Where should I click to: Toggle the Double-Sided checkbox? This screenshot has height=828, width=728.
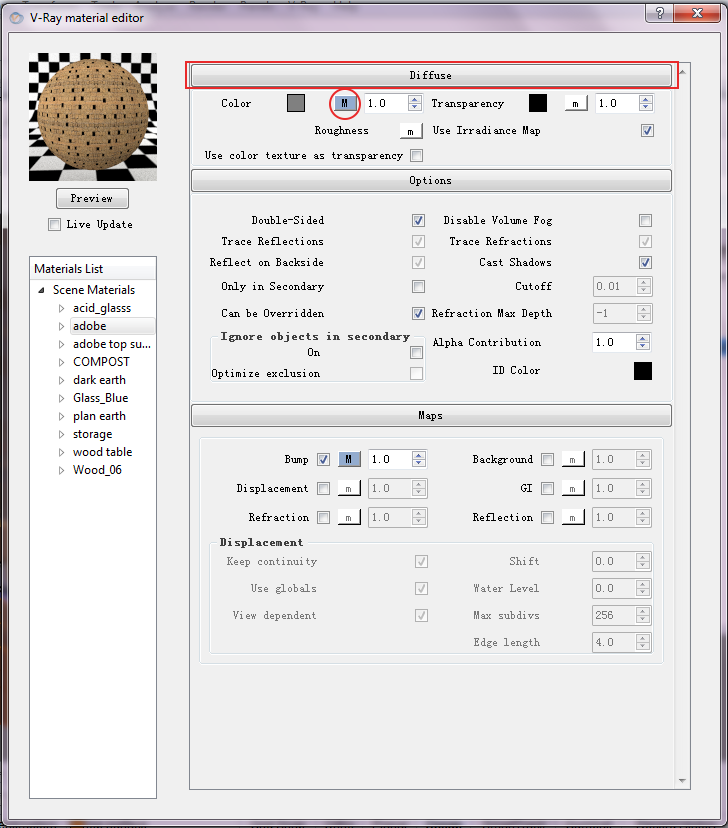click(419, 220)
